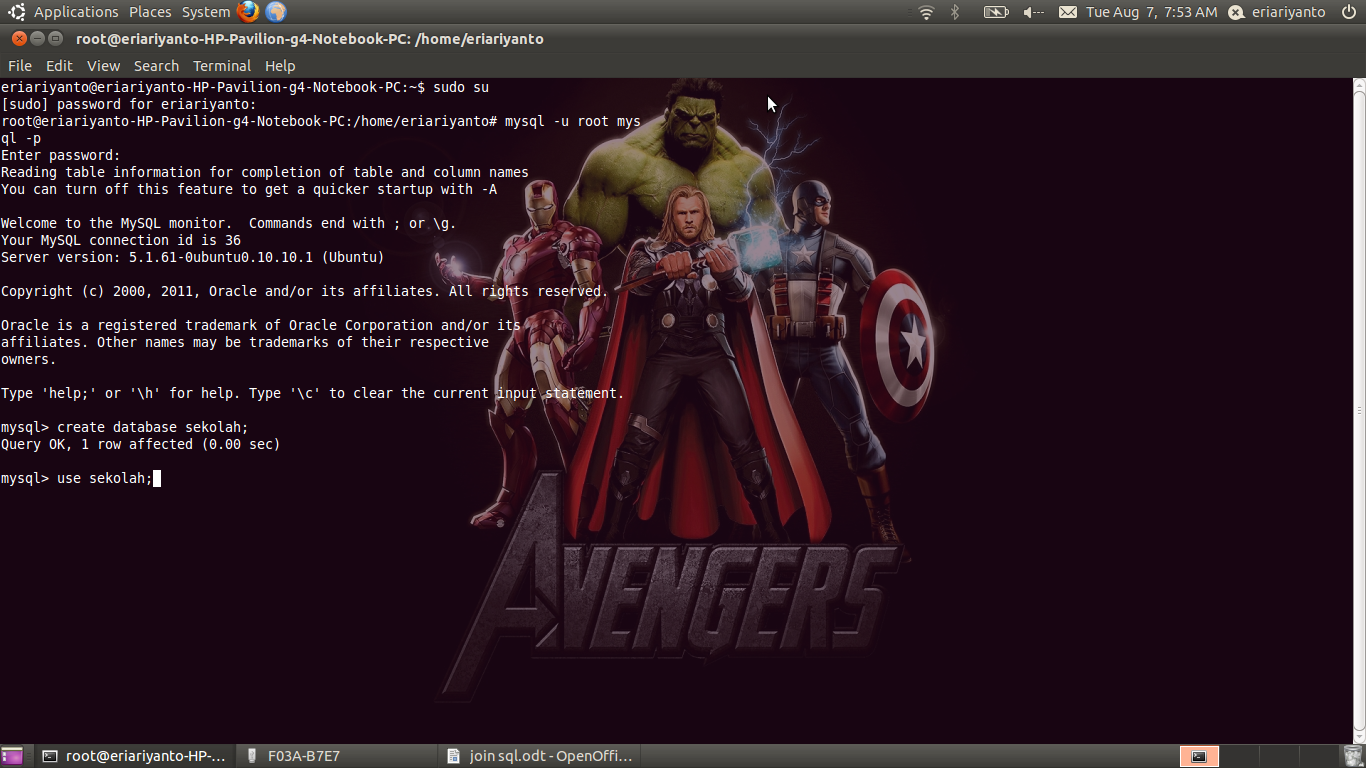
Task: Open the mail messaging indicator
Action: pos(1068,12)
